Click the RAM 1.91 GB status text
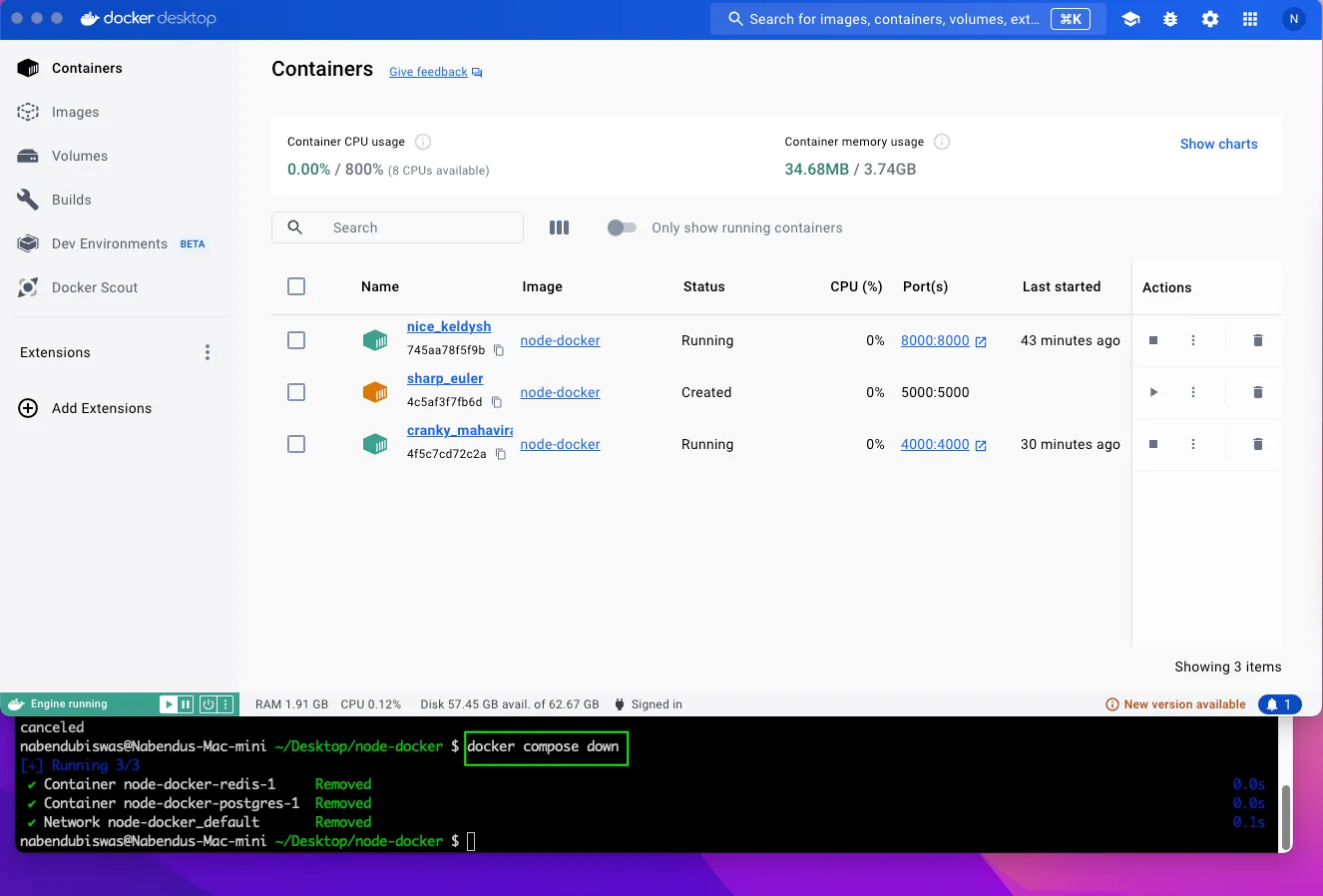Screen dimensions: 1323x896 pos(291,704)
